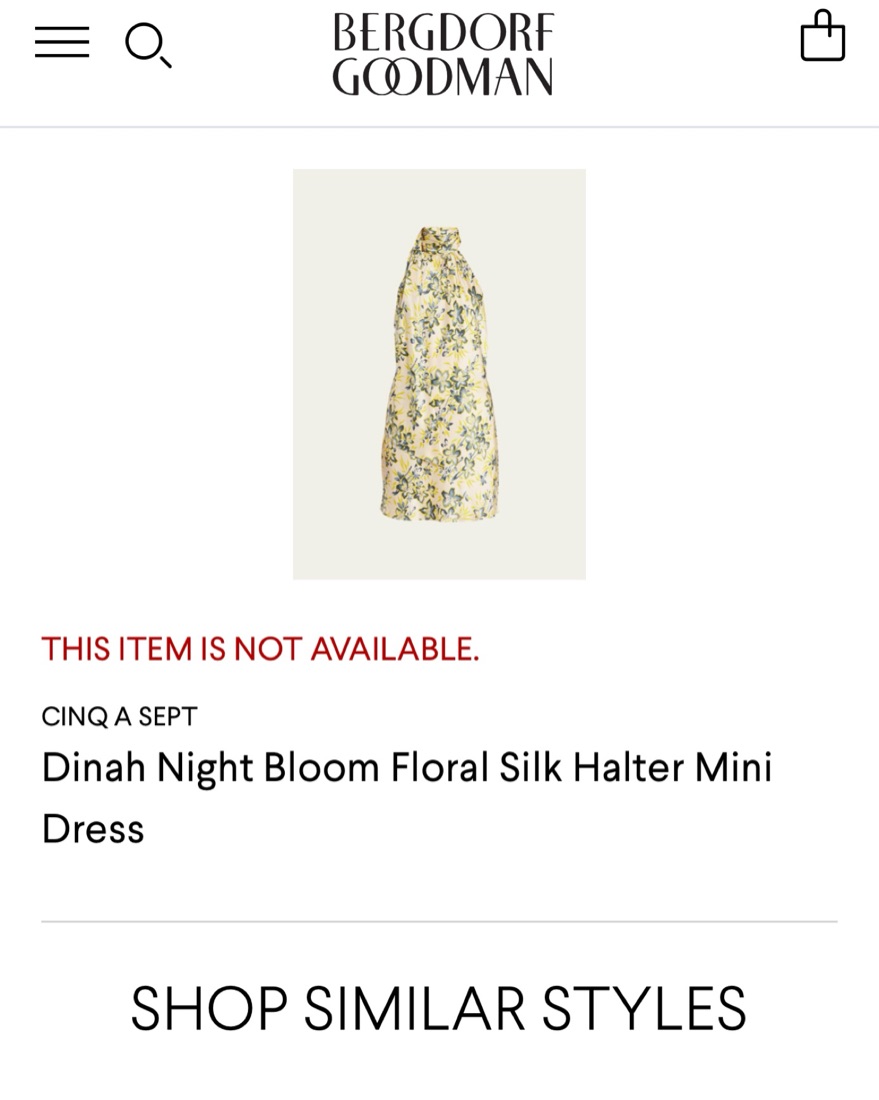Open the hamburger navigation menu
The image size is (879, 1100).
[x=62, y=42]
